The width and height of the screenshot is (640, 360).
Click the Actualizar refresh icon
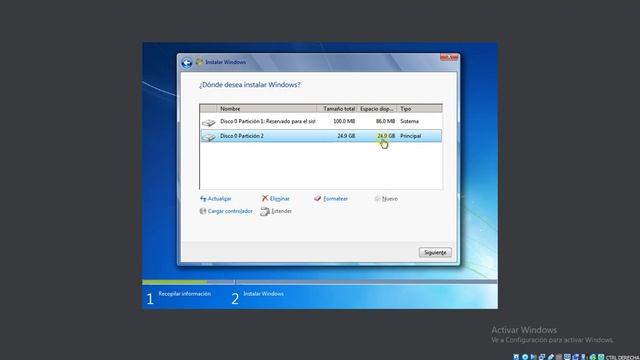pyautogui.click(x=203, y=199)
